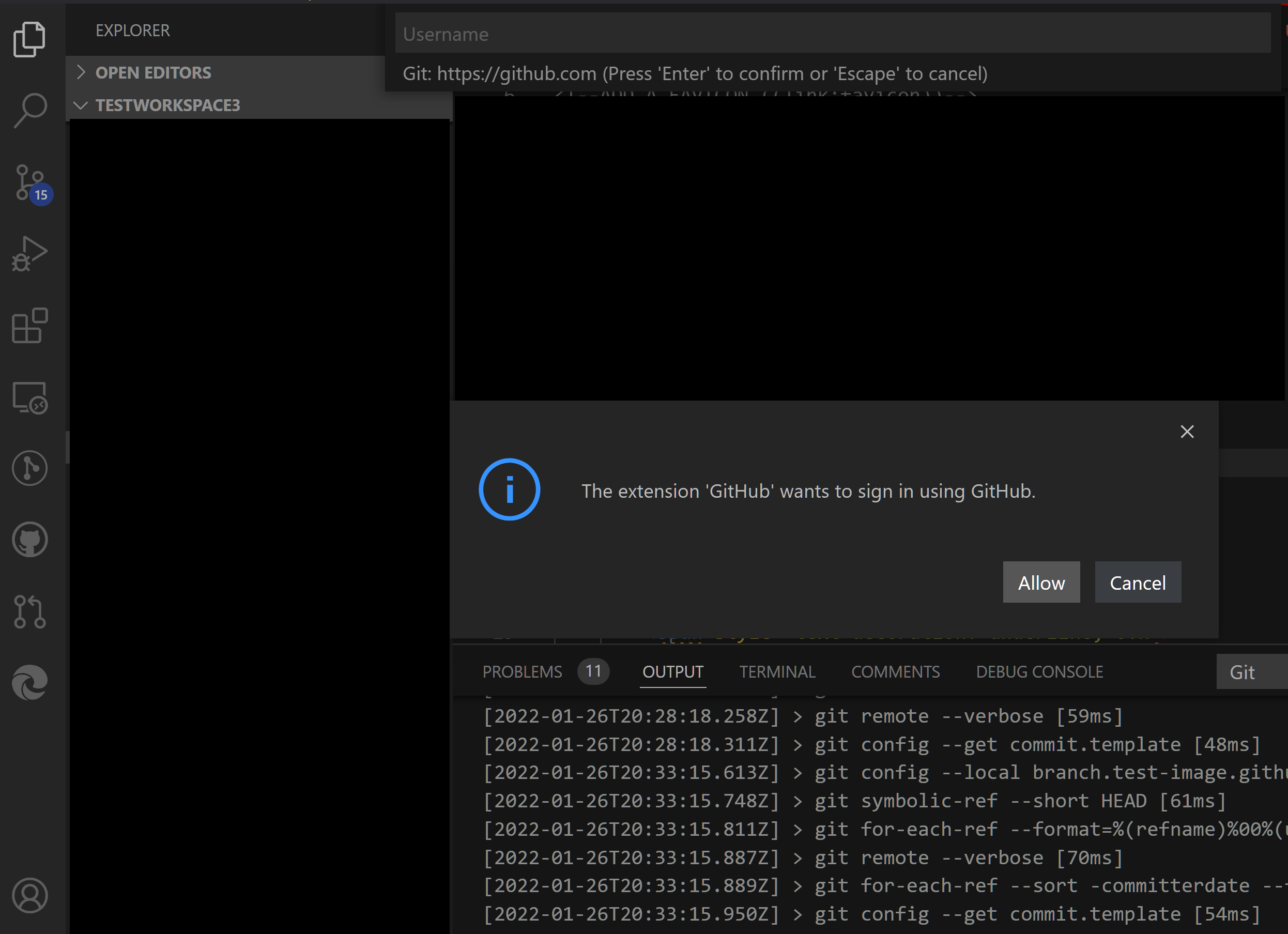Screen dimensions: 1288x934
Task: Open Source Control view with 15 badge
Action: pos(32,184)
